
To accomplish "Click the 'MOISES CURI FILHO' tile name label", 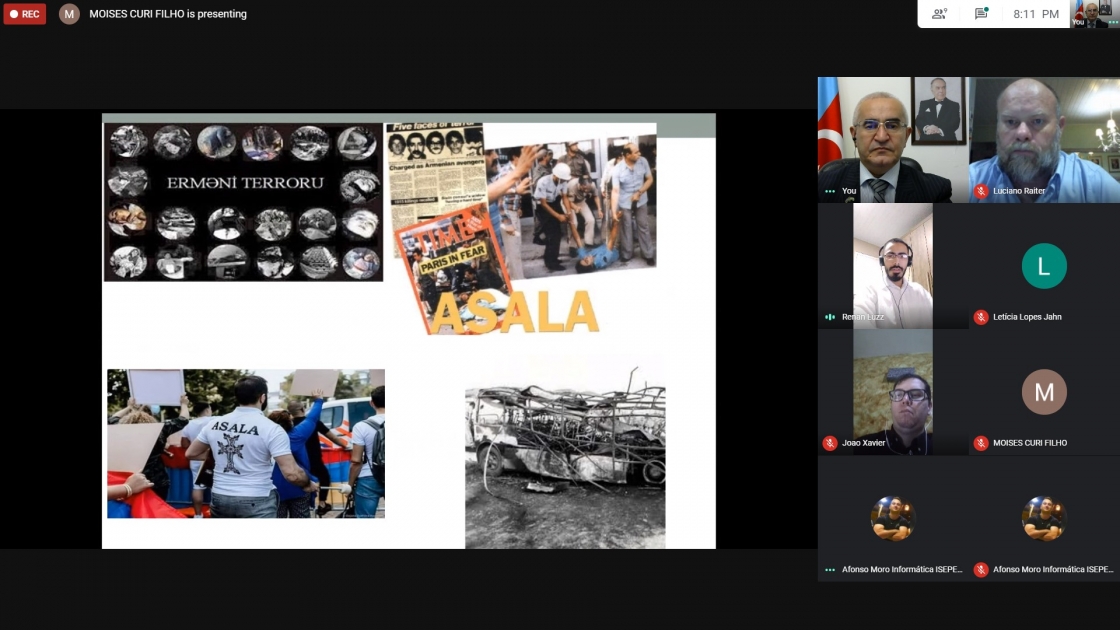I will 1030,443.
